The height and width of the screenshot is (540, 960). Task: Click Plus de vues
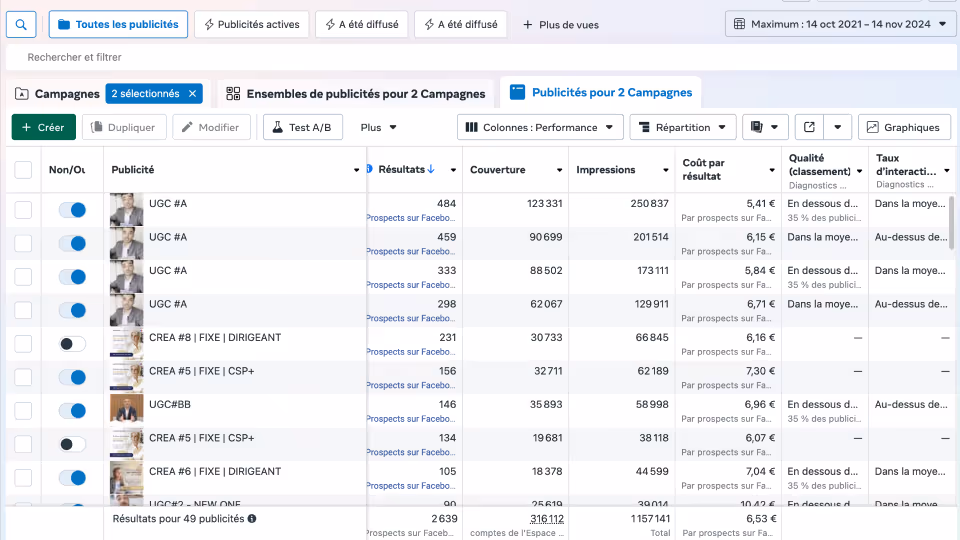pyautogui.click(x=560, y=25)
